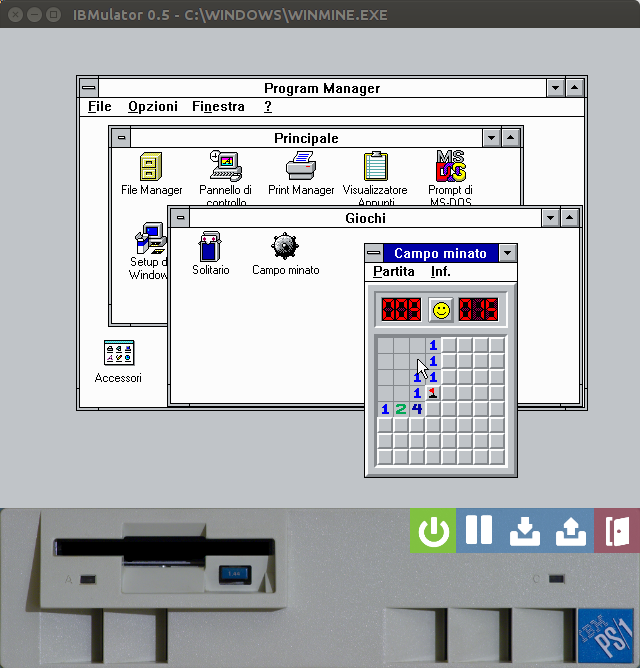640x668 pixels.
Task: Click the red exit door icon
Action: [617, 530]
